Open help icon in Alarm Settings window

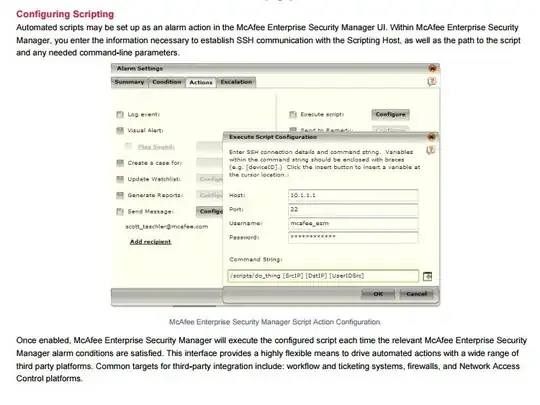point(432,82)
